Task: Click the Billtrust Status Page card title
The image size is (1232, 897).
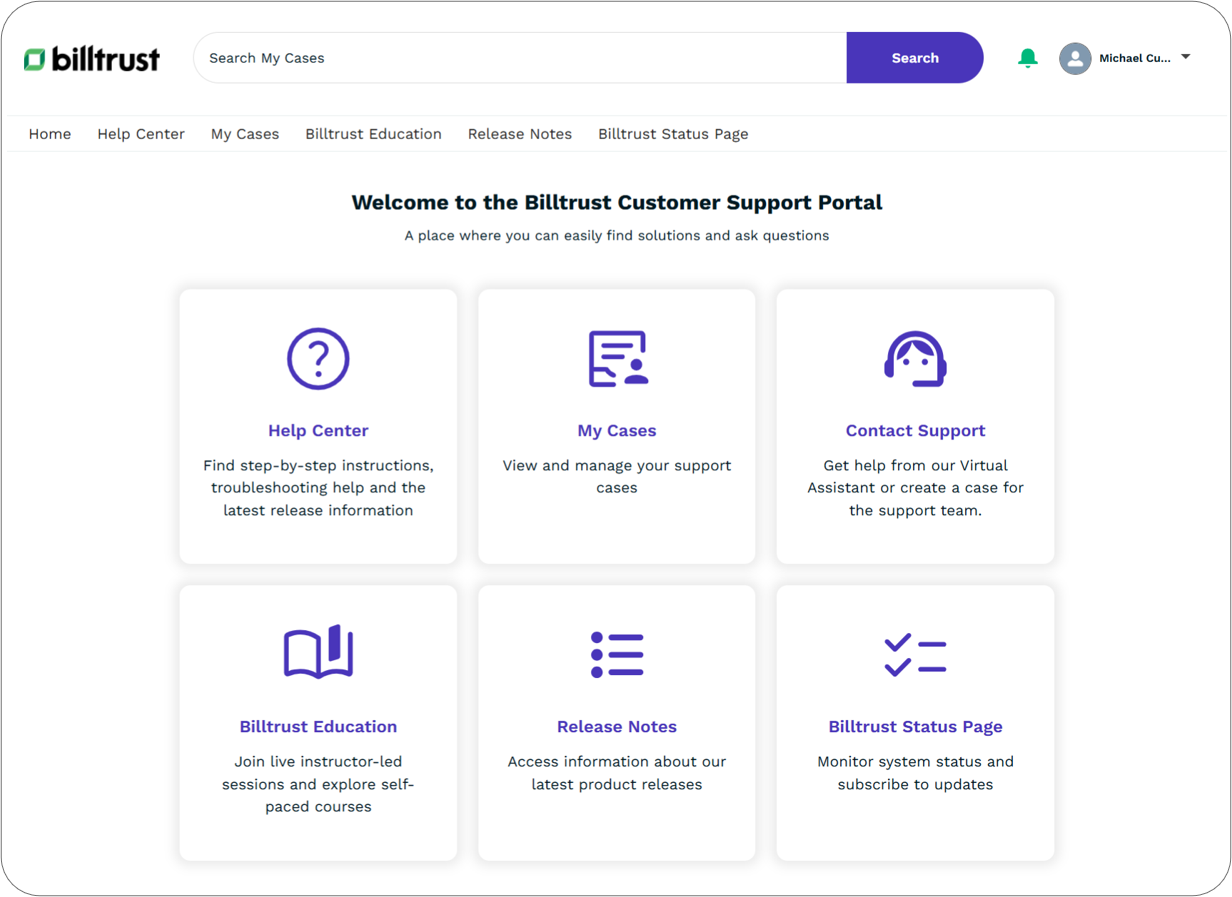Action: pyautogui.click(x=915, y=727)
